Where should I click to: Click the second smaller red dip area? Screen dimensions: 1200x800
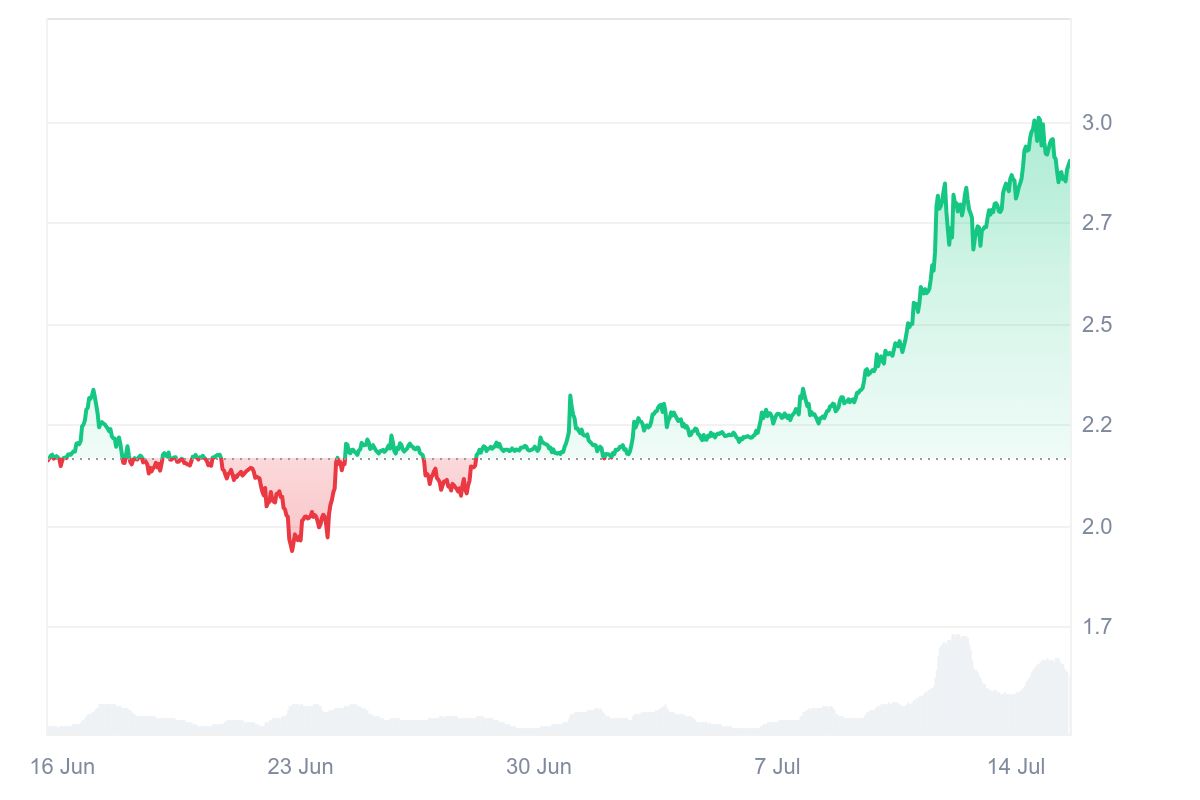coord(450,484)
